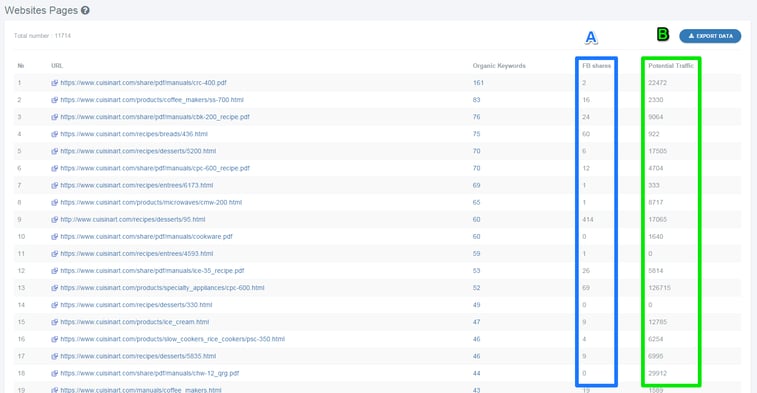Click external link icon for cmw-200.html row
757x393 pixels.
click(55, 203)
